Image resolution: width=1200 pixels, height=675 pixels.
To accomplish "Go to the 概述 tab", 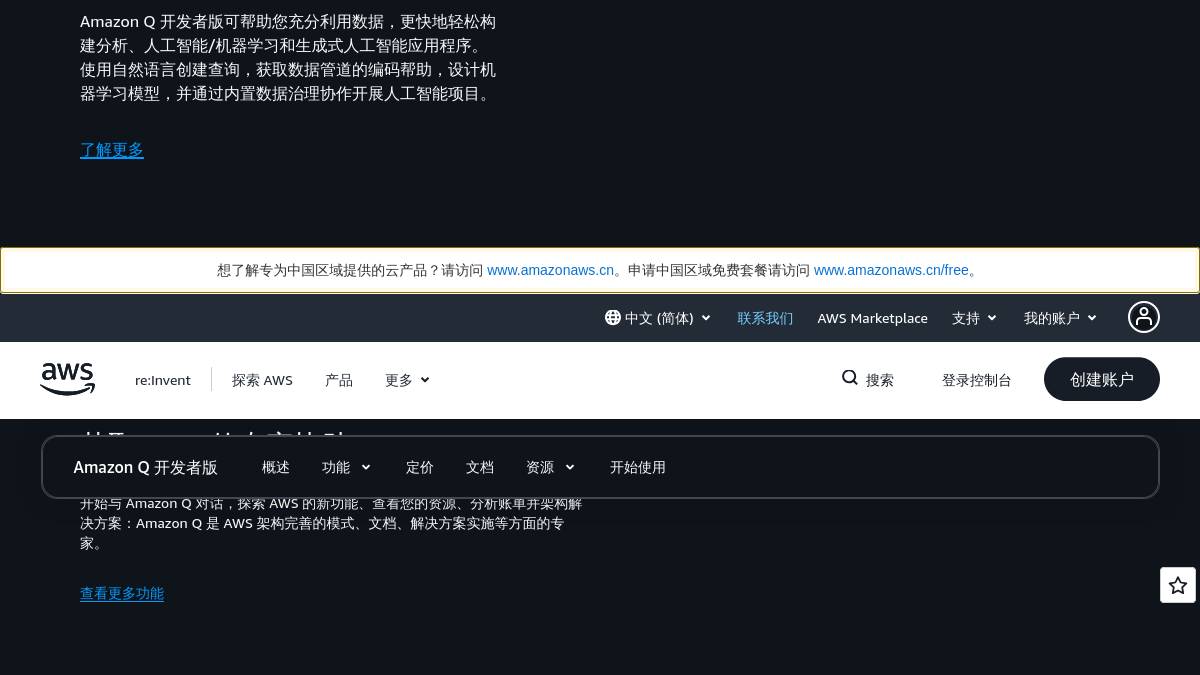I will point(276,467).
